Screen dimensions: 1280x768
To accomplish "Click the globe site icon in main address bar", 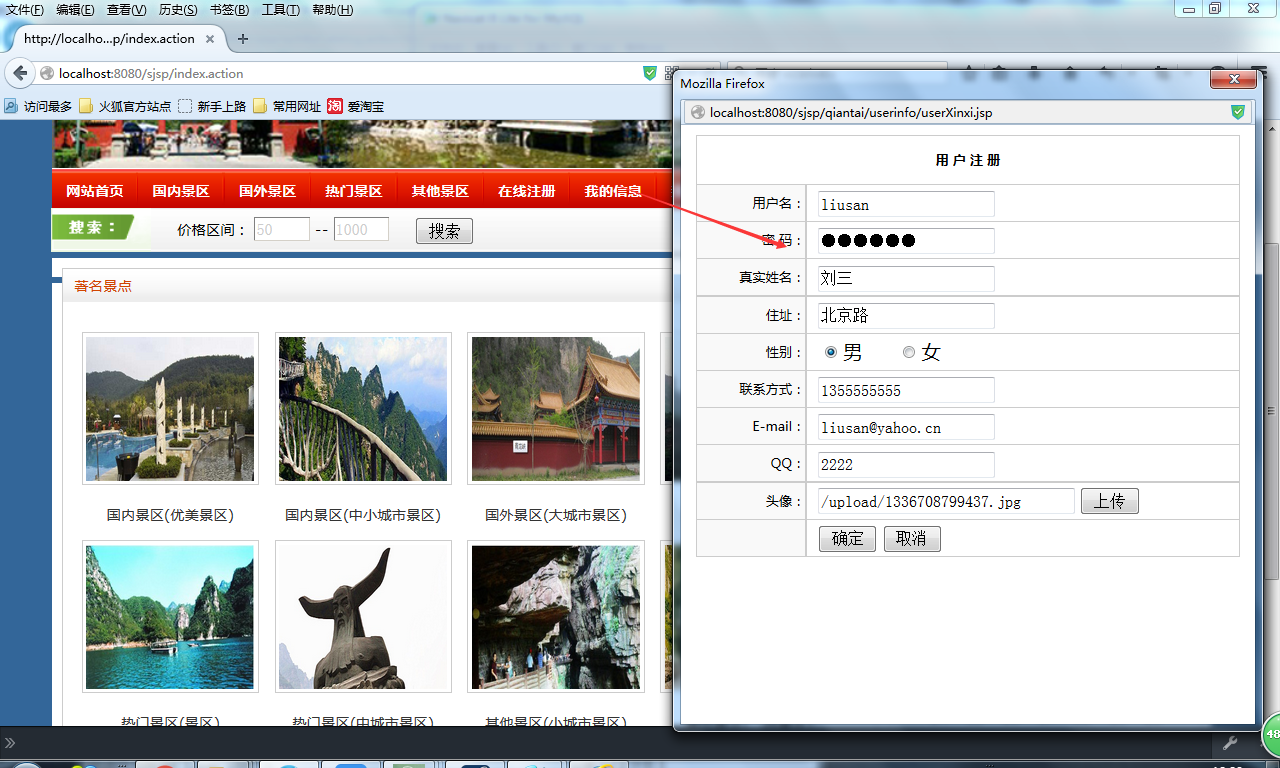I will 47,73.
